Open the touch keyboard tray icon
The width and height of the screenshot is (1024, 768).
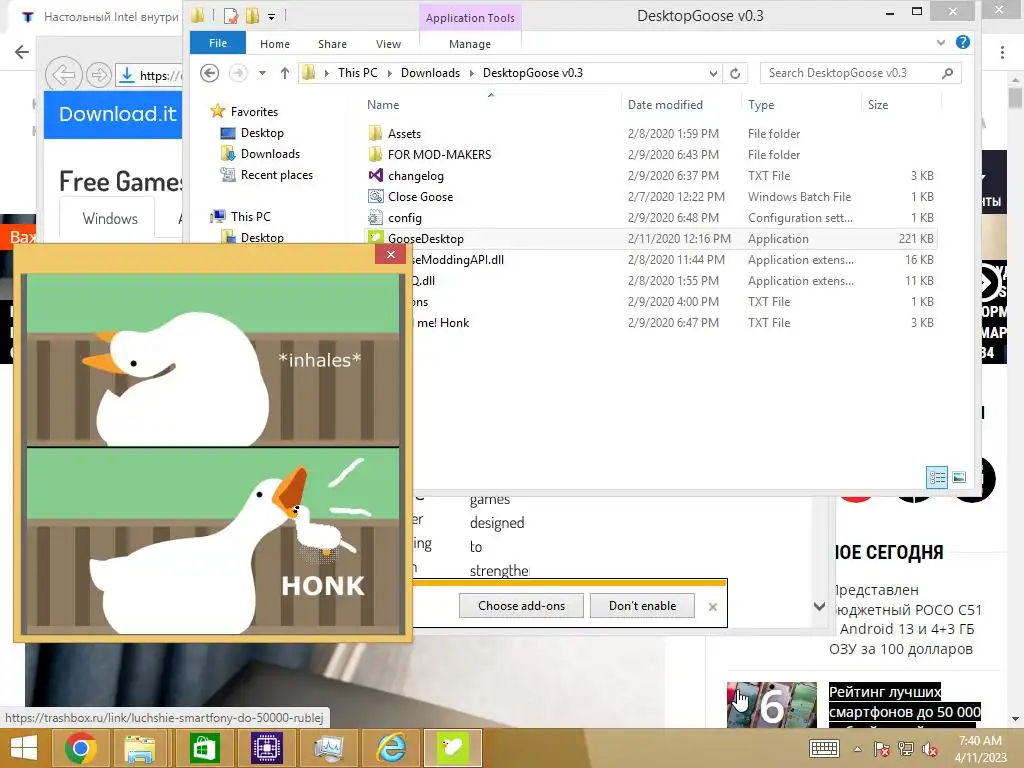click(824, 748)
